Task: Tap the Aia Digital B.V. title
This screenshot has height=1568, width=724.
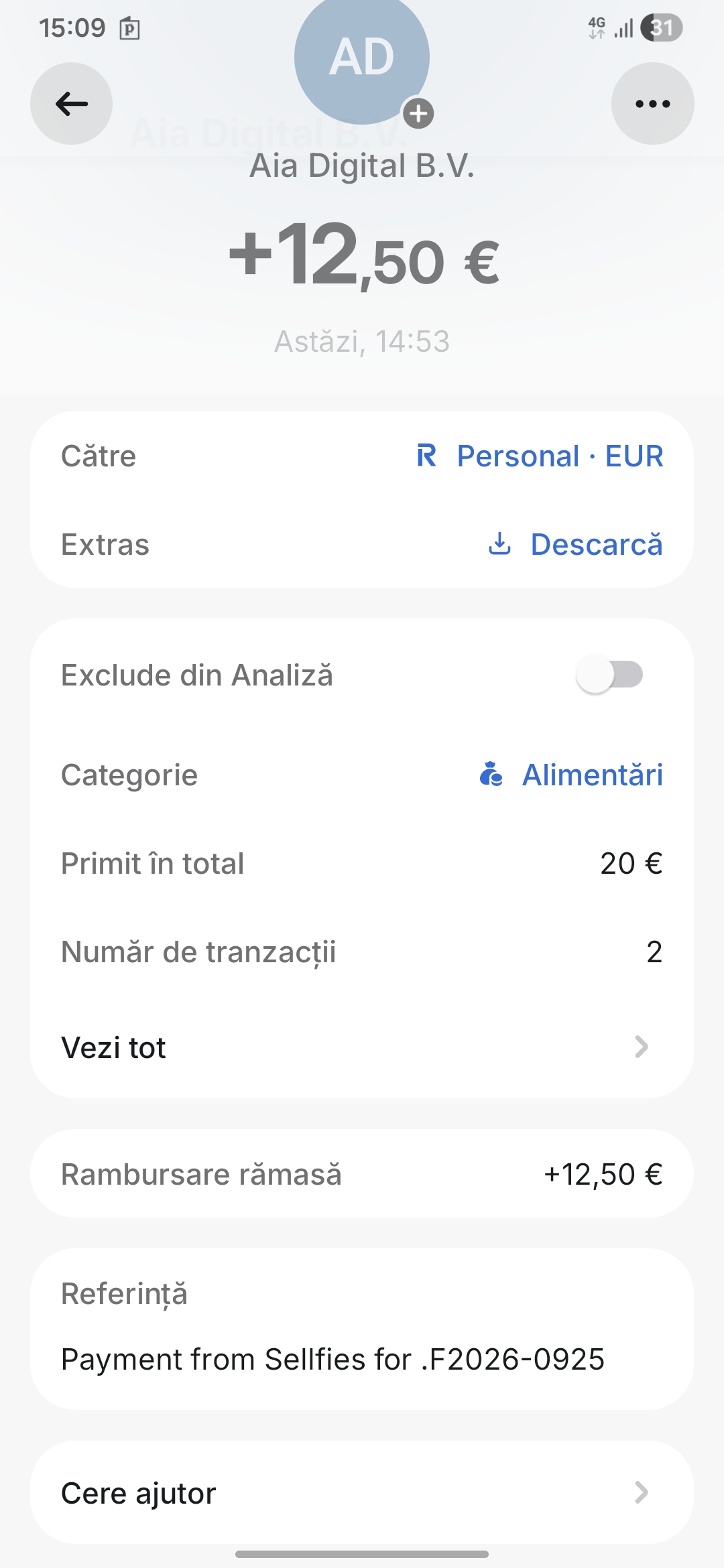Action: pyautogui.click(x=361, y=166)
